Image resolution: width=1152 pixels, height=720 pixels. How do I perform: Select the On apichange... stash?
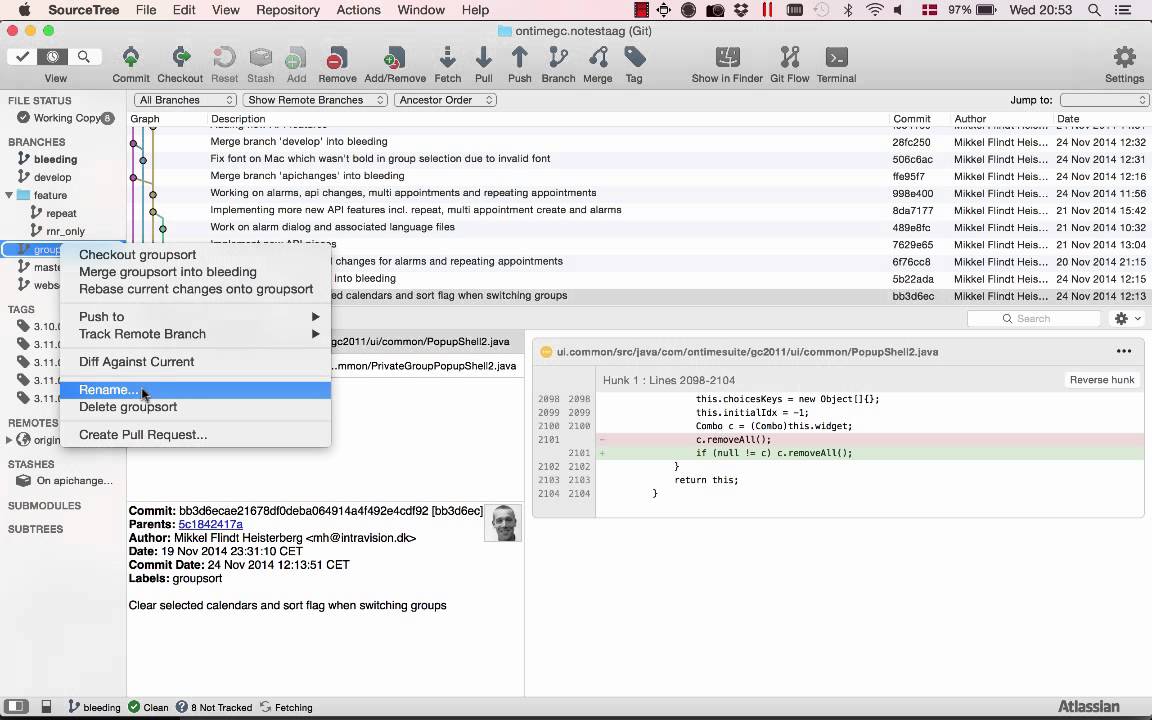[74, 480]
